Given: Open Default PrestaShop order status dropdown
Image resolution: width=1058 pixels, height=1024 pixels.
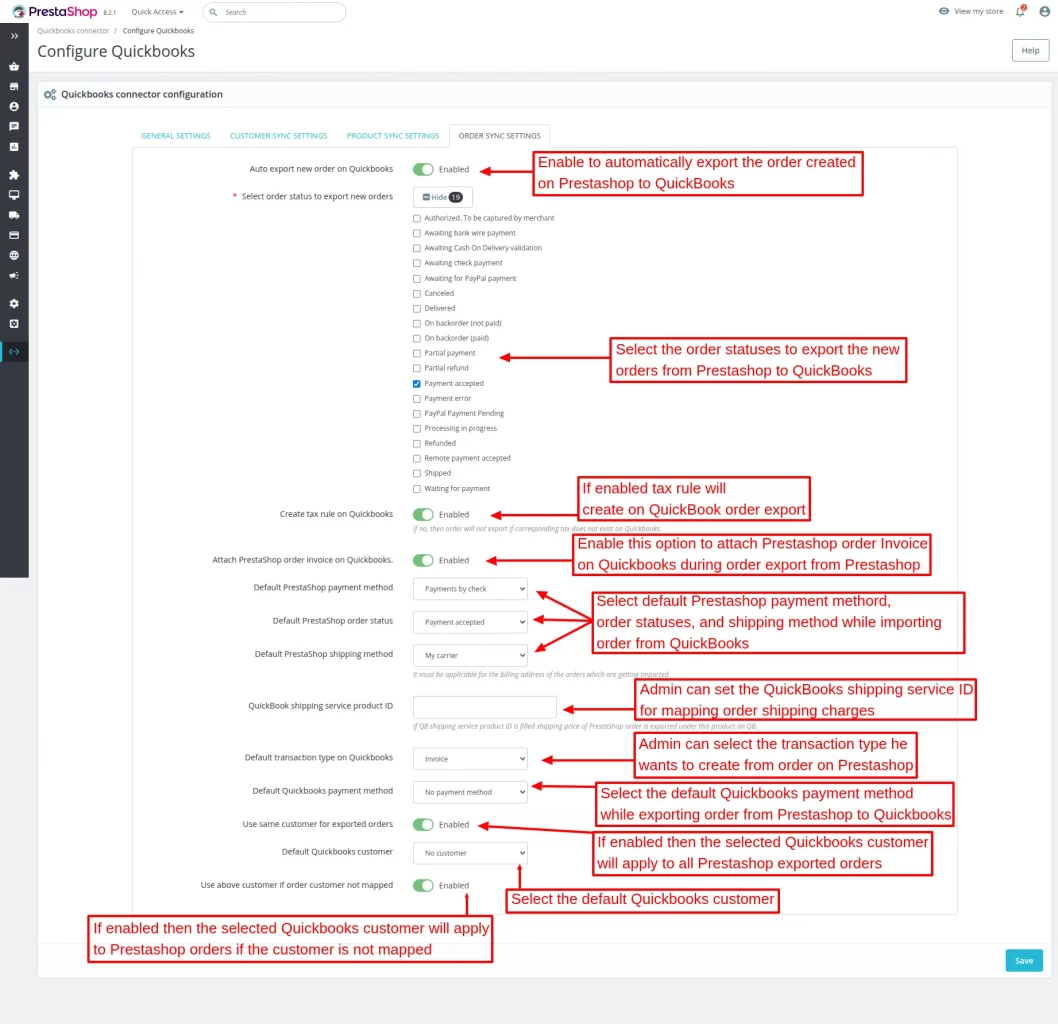Looking at the screenshot, I should [x=470, y=622].
